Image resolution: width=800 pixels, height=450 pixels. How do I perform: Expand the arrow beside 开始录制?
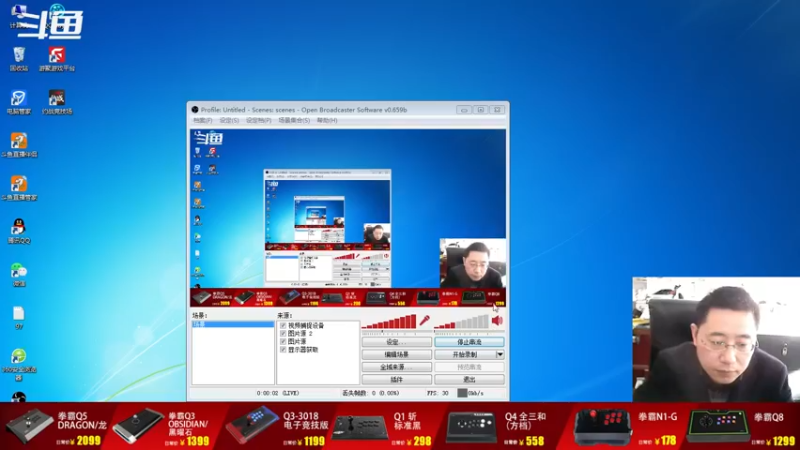500,355
